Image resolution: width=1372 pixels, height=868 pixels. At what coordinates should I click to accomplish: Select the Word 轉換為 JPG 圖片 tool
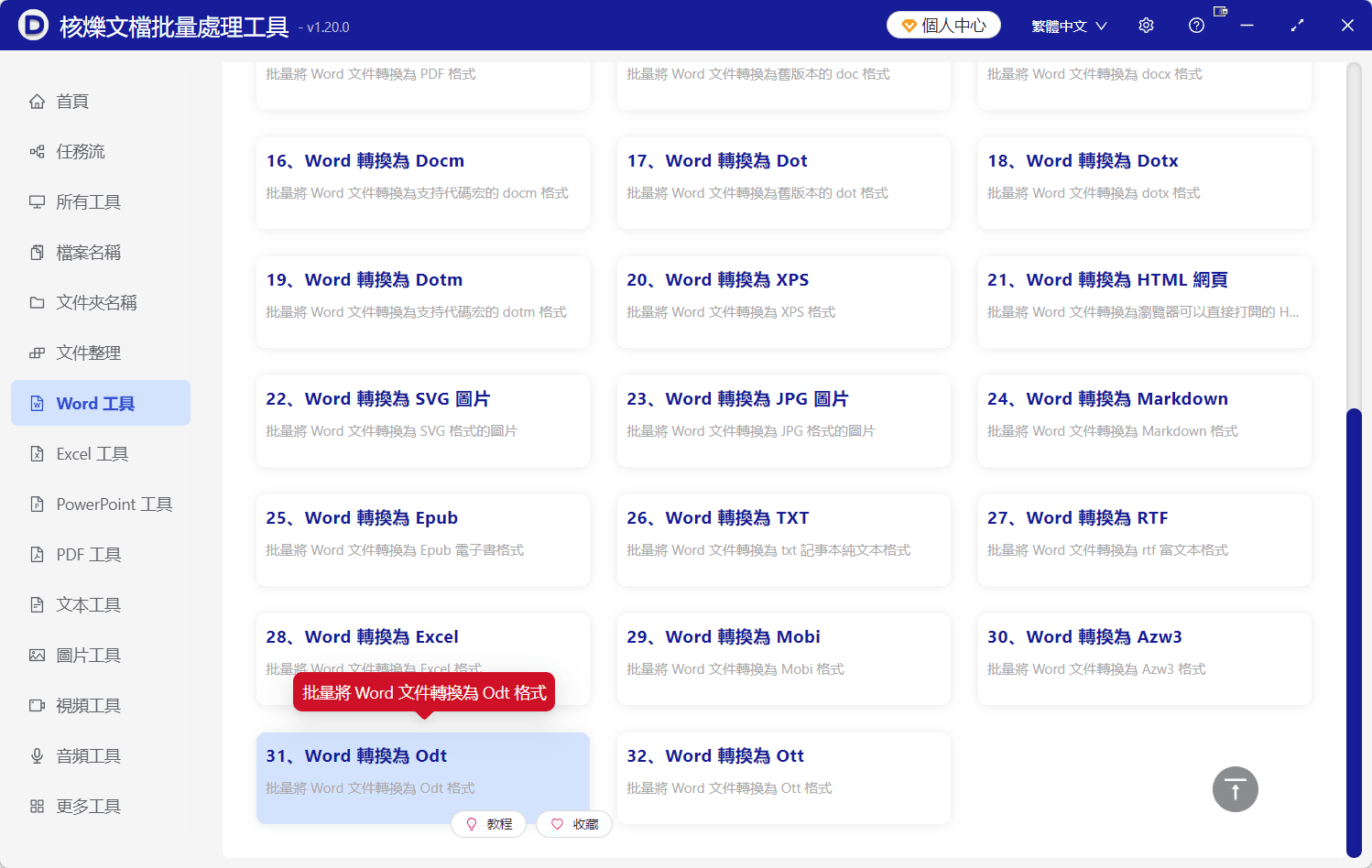tap(783, 421)
